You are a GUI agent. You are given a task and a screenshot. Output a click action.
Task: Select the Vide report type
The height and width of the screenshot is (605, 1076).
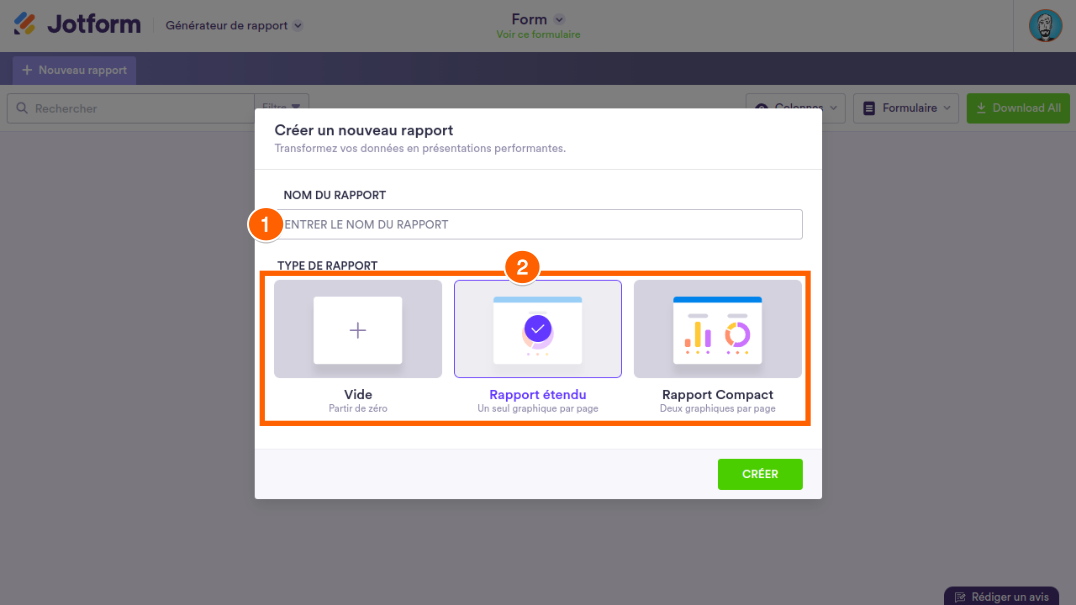click(x=358, y=347)
